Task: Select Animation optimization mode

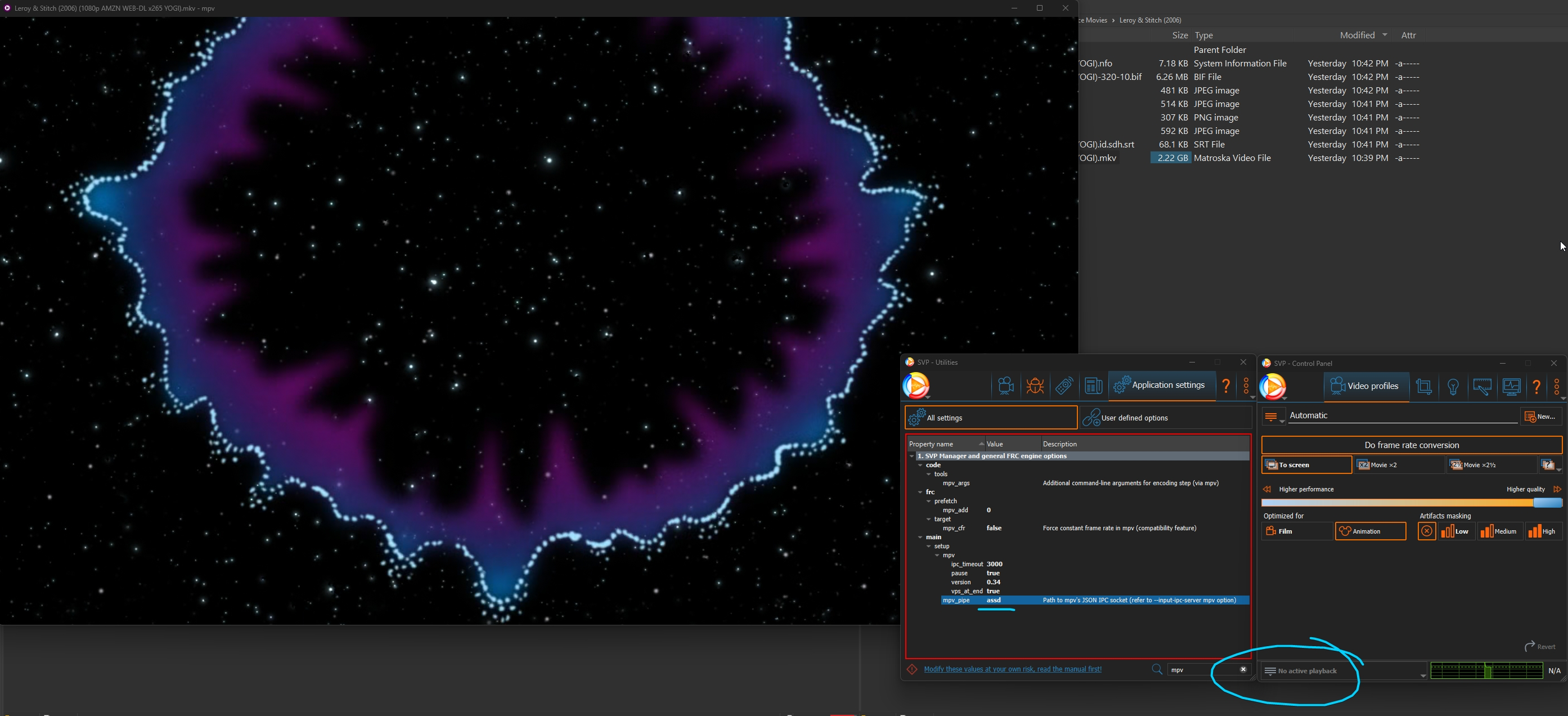Action: 1370,531
